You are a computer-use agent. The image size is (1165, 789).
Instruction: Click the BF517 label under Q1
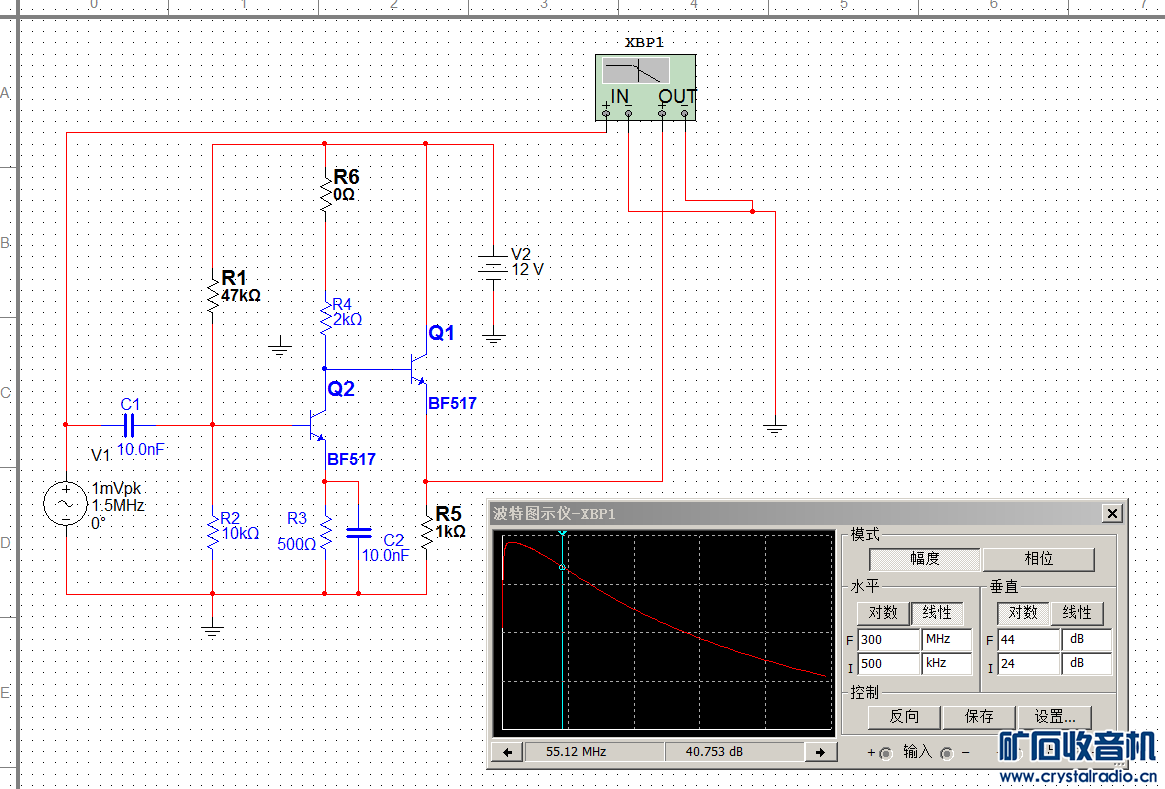(x=452, y=403)
